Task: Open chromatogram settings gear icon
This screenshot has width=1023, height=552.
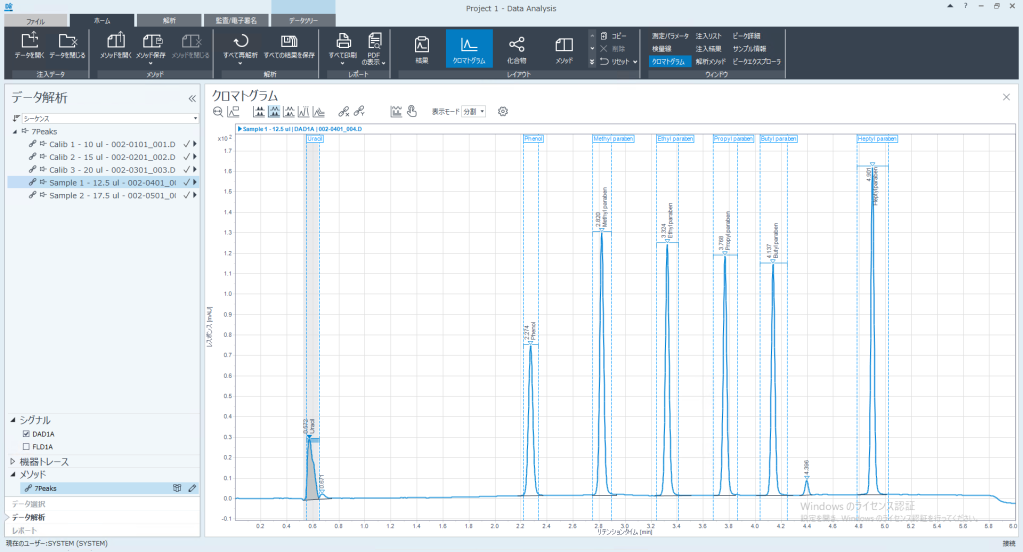Action: tap(502, 112)
